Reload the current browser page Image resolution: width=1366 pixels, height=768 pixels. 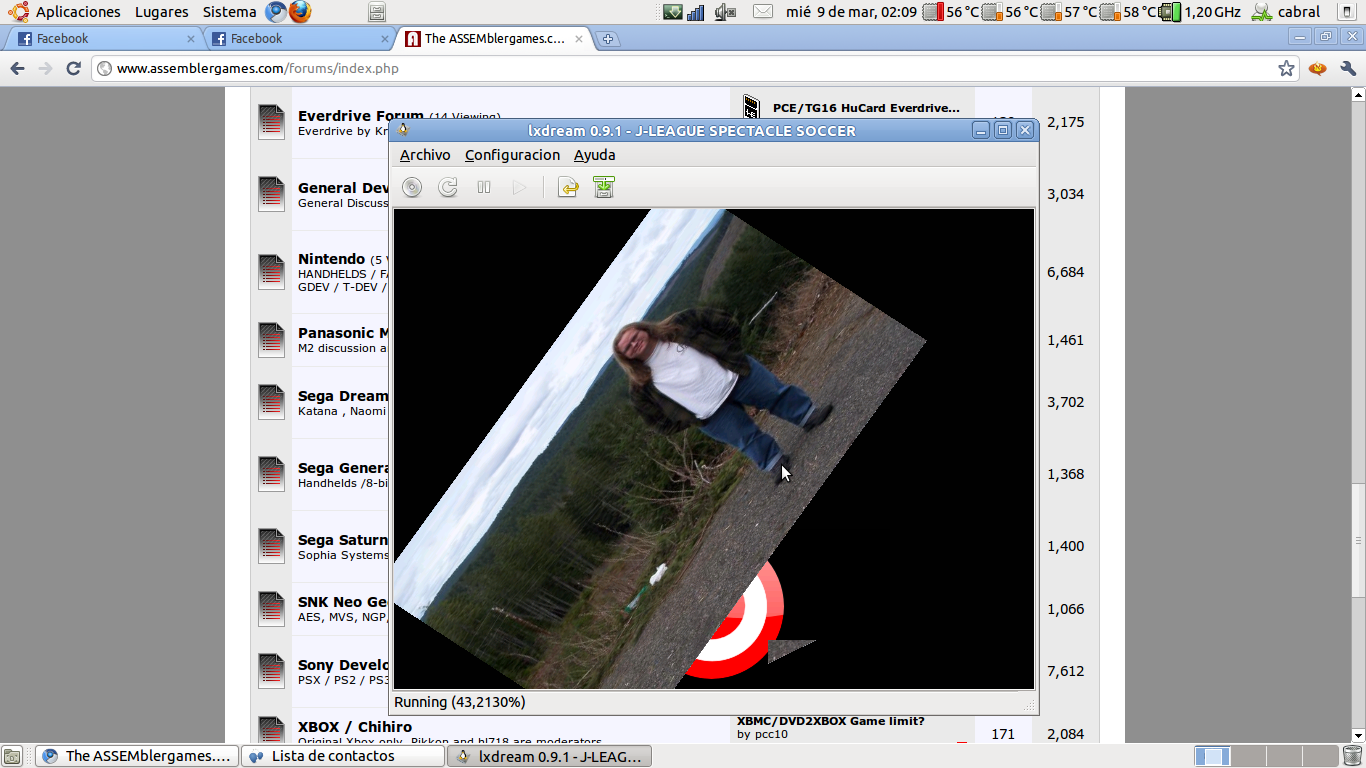pos(73,69)
